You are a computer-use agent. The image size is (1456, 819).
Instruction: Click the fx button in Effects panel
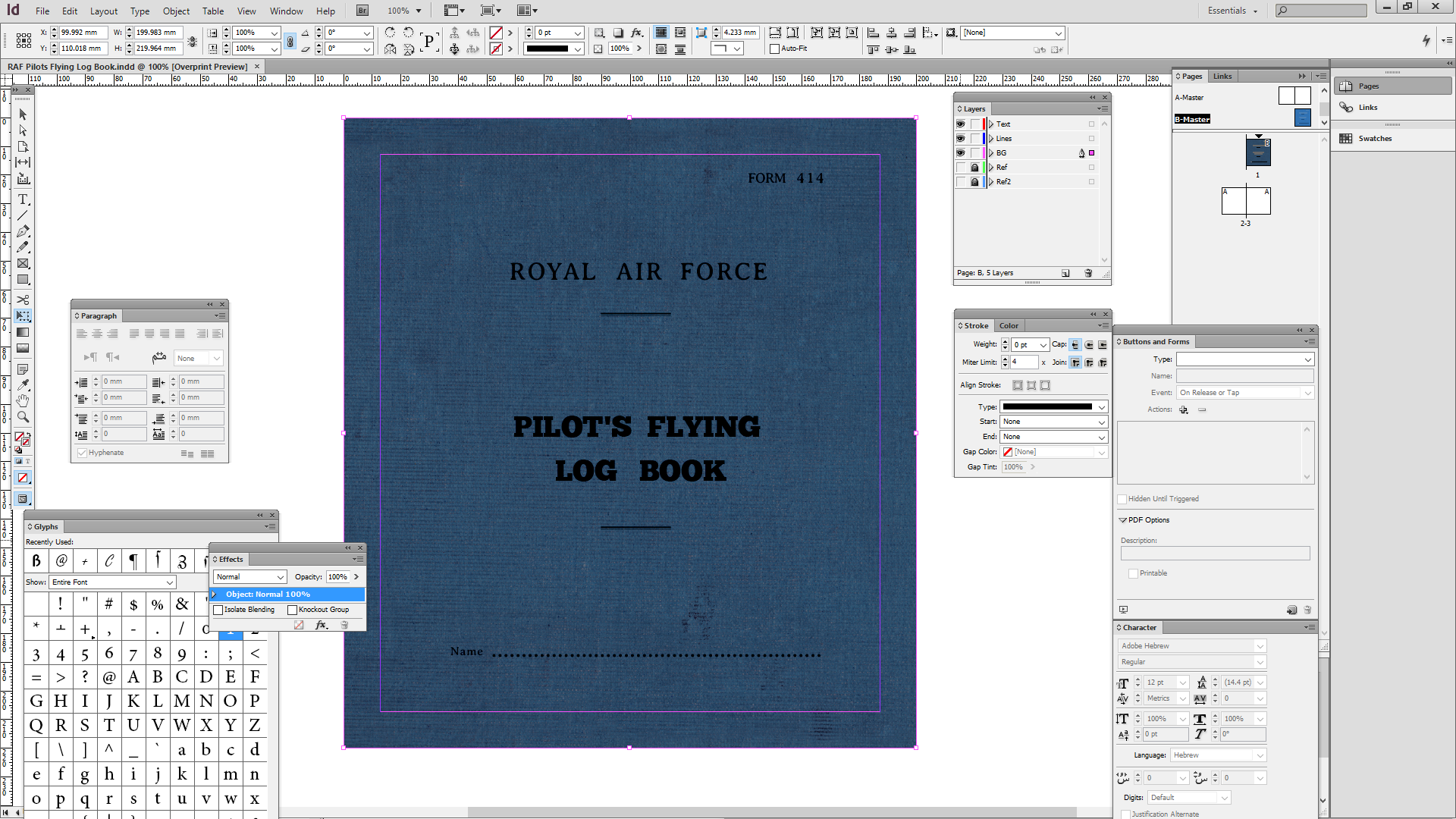click(x=322, y=625)
